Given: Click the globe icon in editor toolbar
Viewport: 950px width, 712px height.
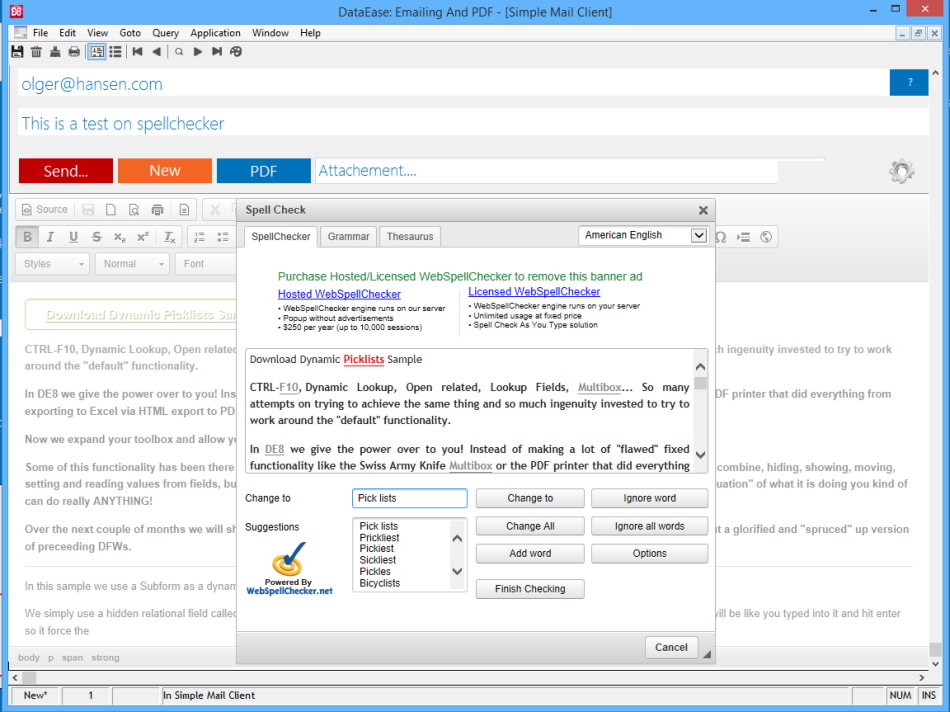Looking at the screenshot, I should point(766,237).
